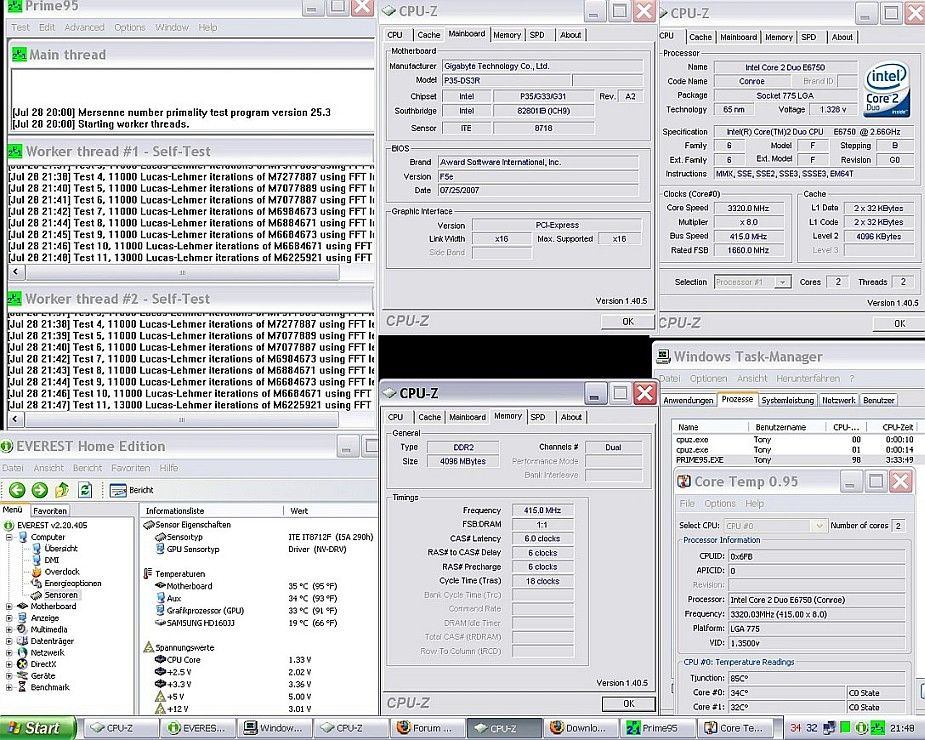Click EVEREST green back arrow button
Viewport: 925px width, 740px height.
point(17,489)
